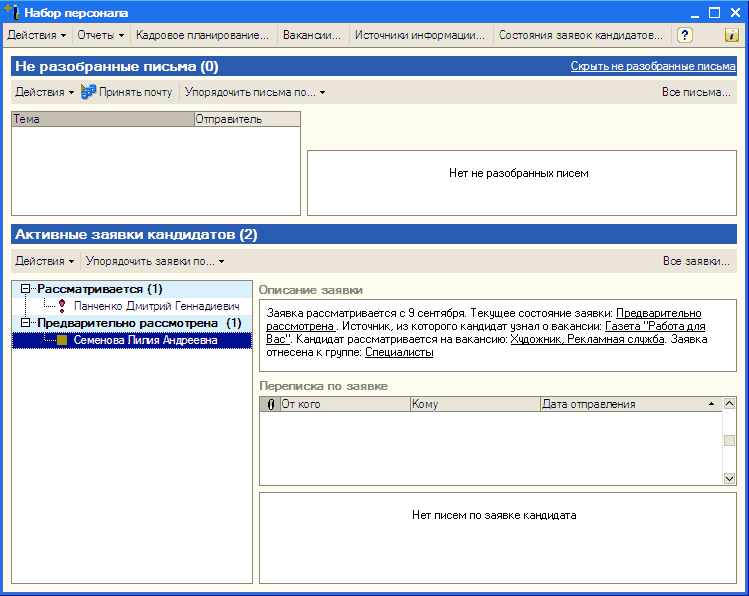Click the yellow info icon at toolbar end

coord(731,35)
